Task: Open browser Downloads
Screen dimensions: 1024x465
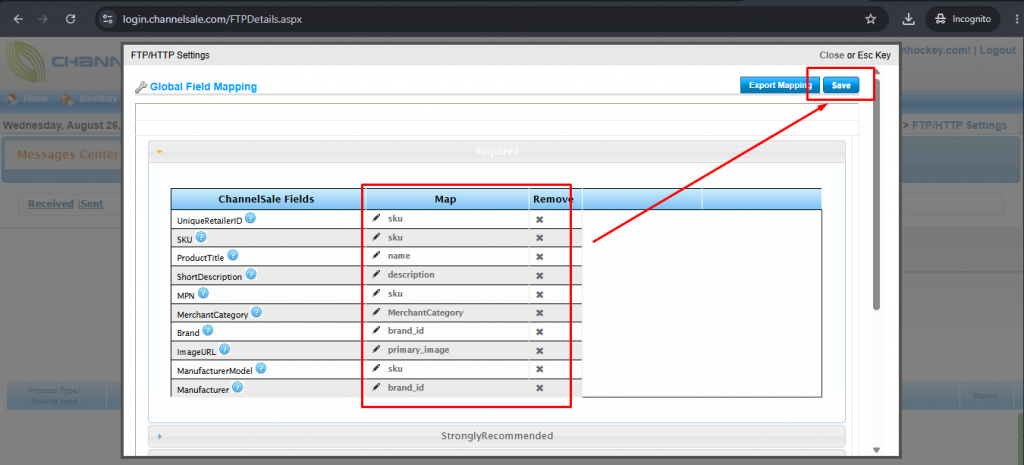Action: click(x=908, y=19)
